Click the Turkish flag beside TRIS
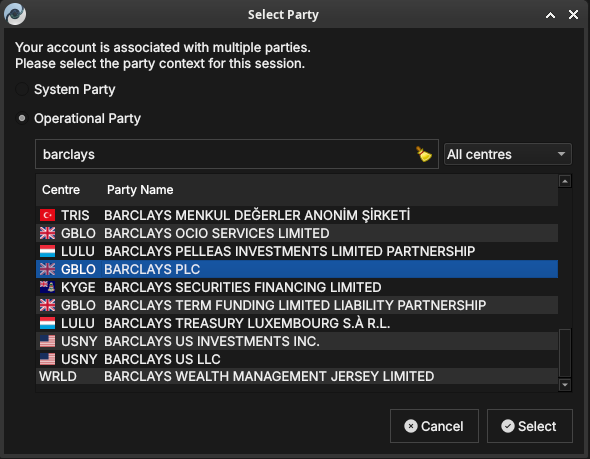 tap(47, 215)
